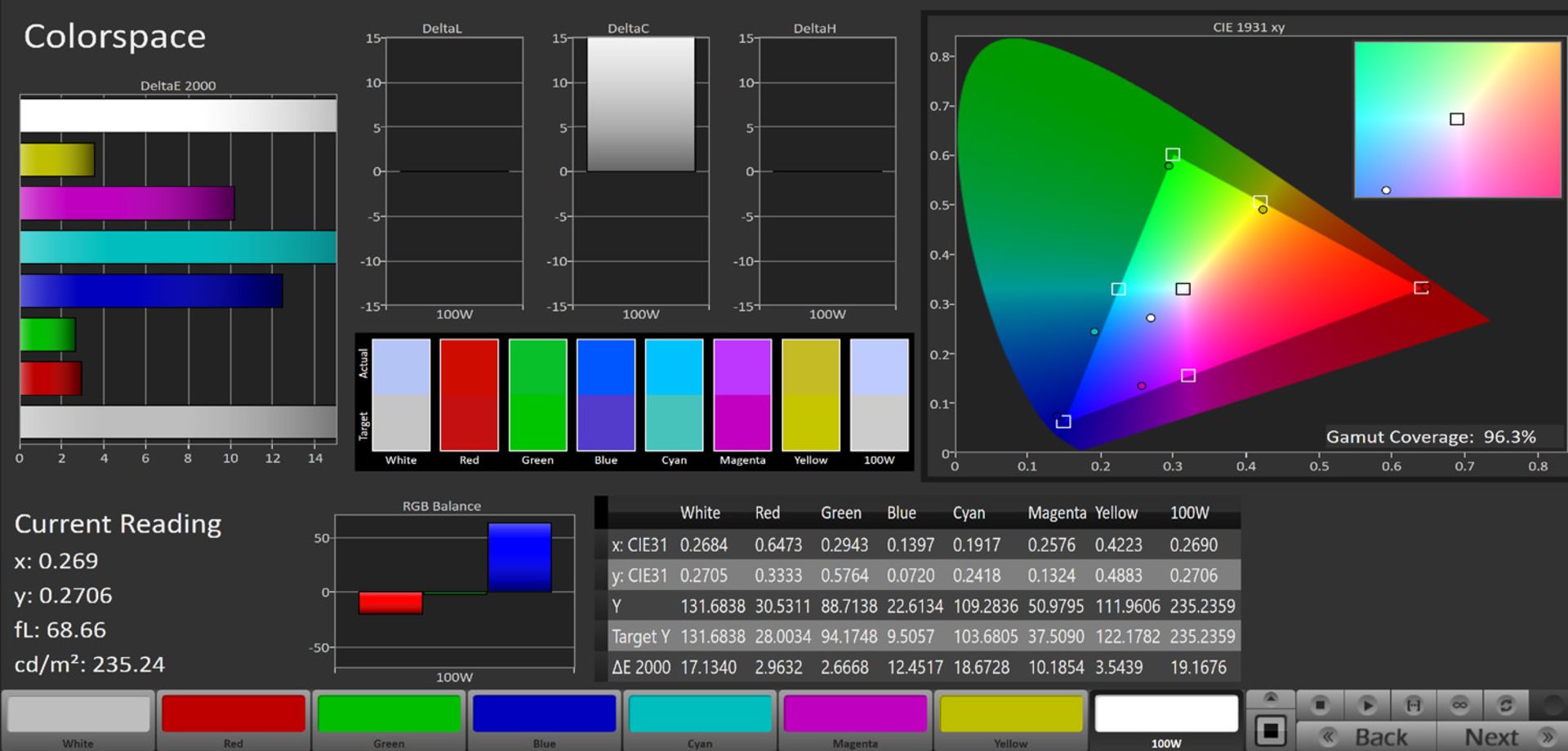Click the refresh arrows icon
The width and height of the screenshot is (1568, 751).
pyautogui.click(x=1506, y=704)
